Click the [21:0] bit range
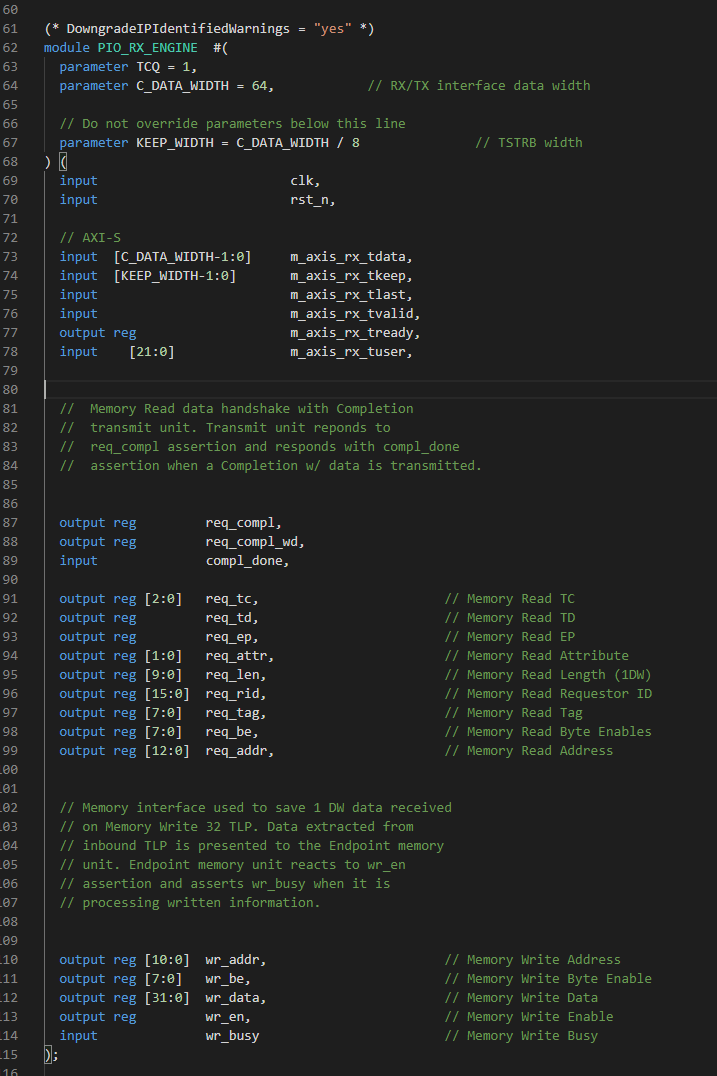 click(152, 351)
